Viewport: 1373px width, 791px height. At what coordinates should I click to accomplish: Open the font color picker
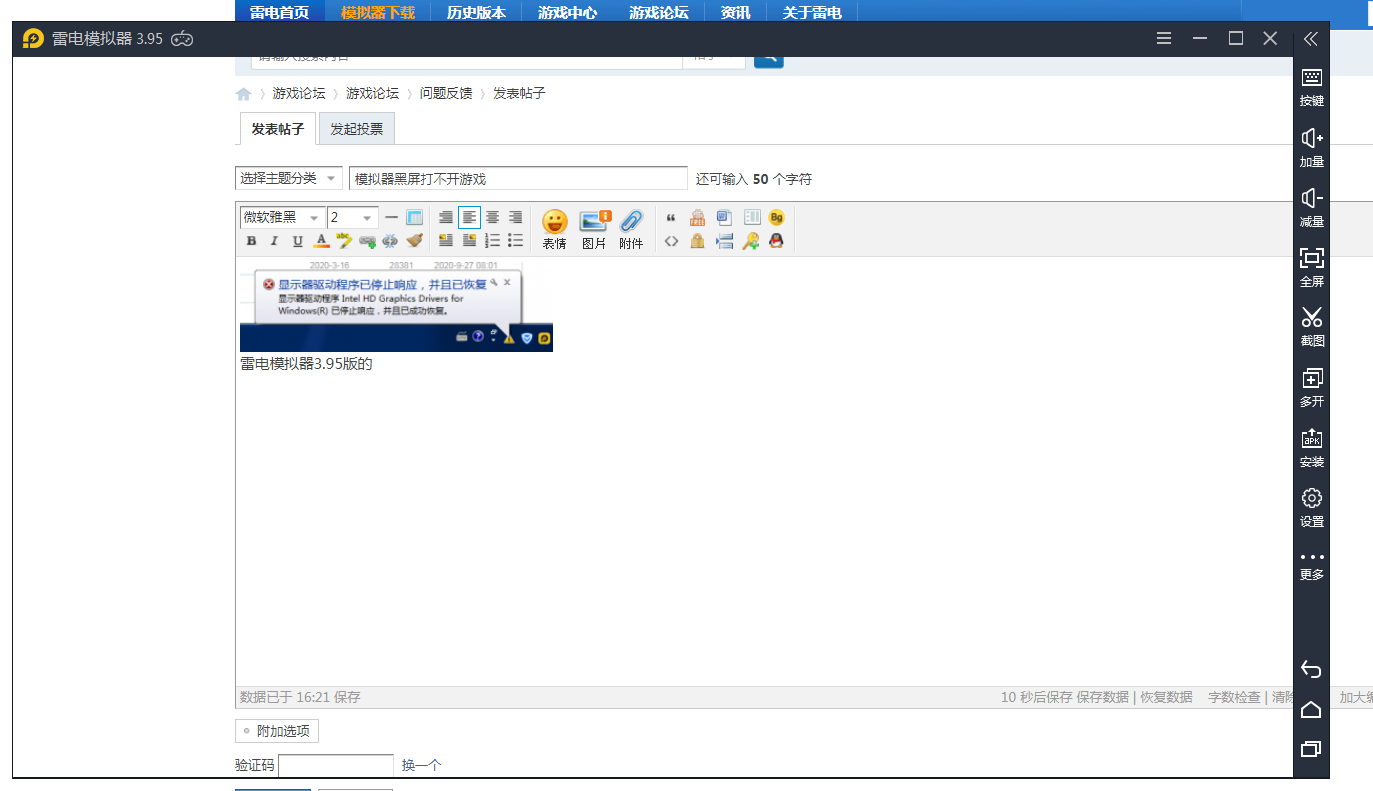[x=321, y=241]
